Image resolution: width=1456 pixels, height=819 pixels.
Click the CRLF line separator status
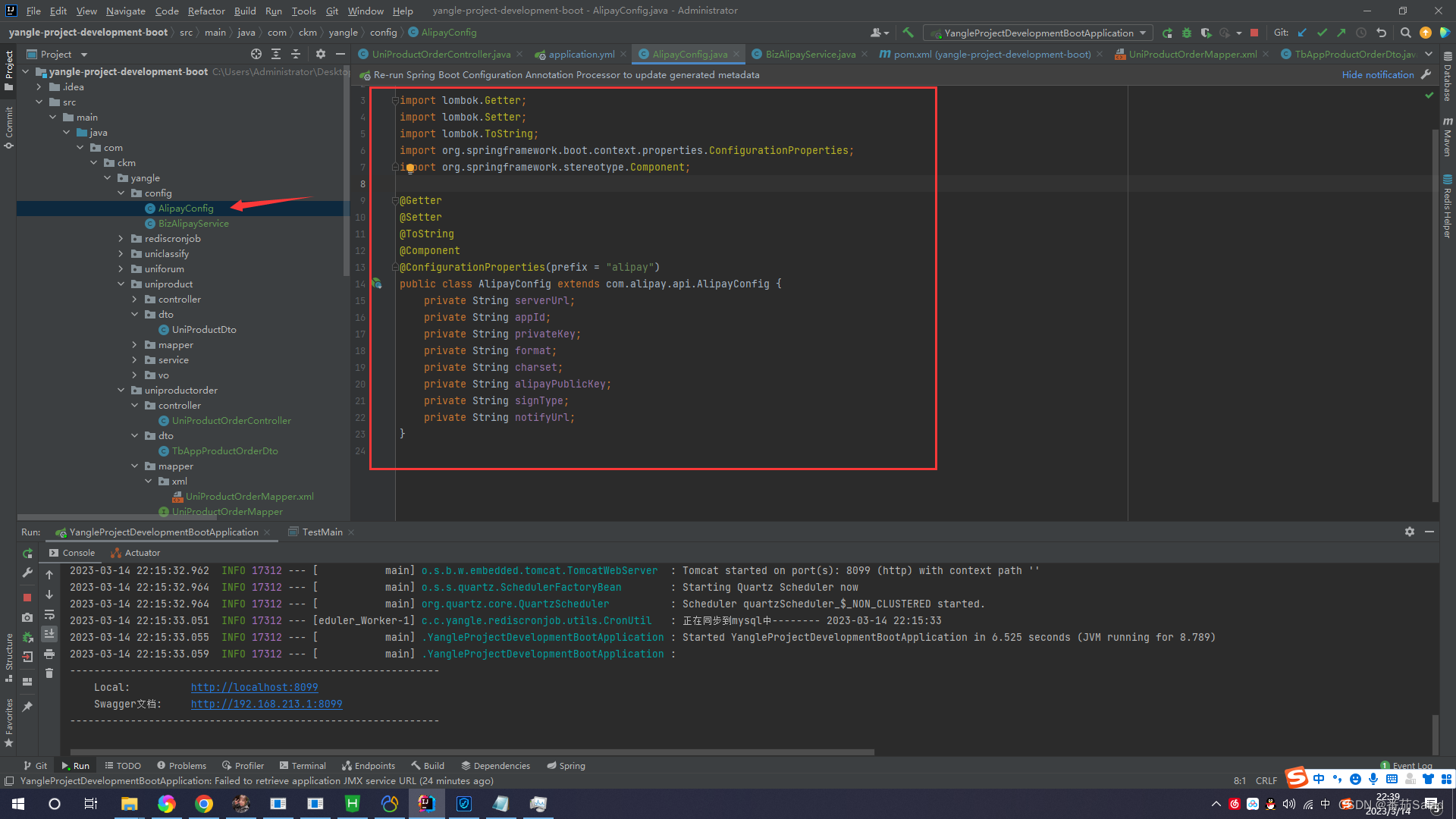tap(1266, 780)
